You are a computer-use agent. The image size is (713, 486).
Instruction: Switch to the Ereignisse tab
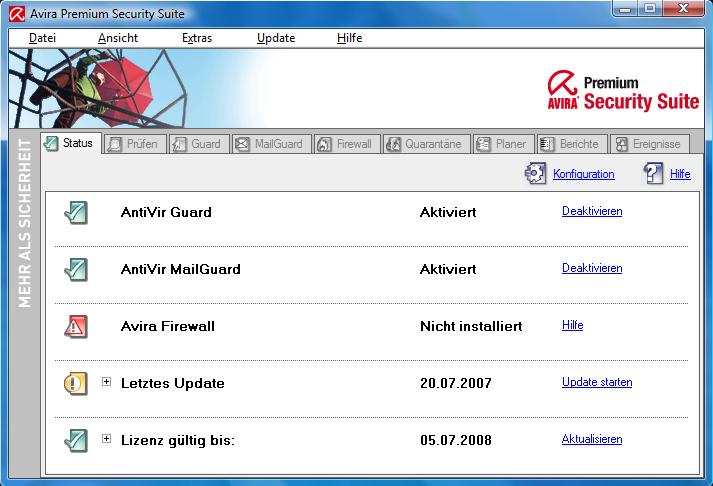pos(650,144)
